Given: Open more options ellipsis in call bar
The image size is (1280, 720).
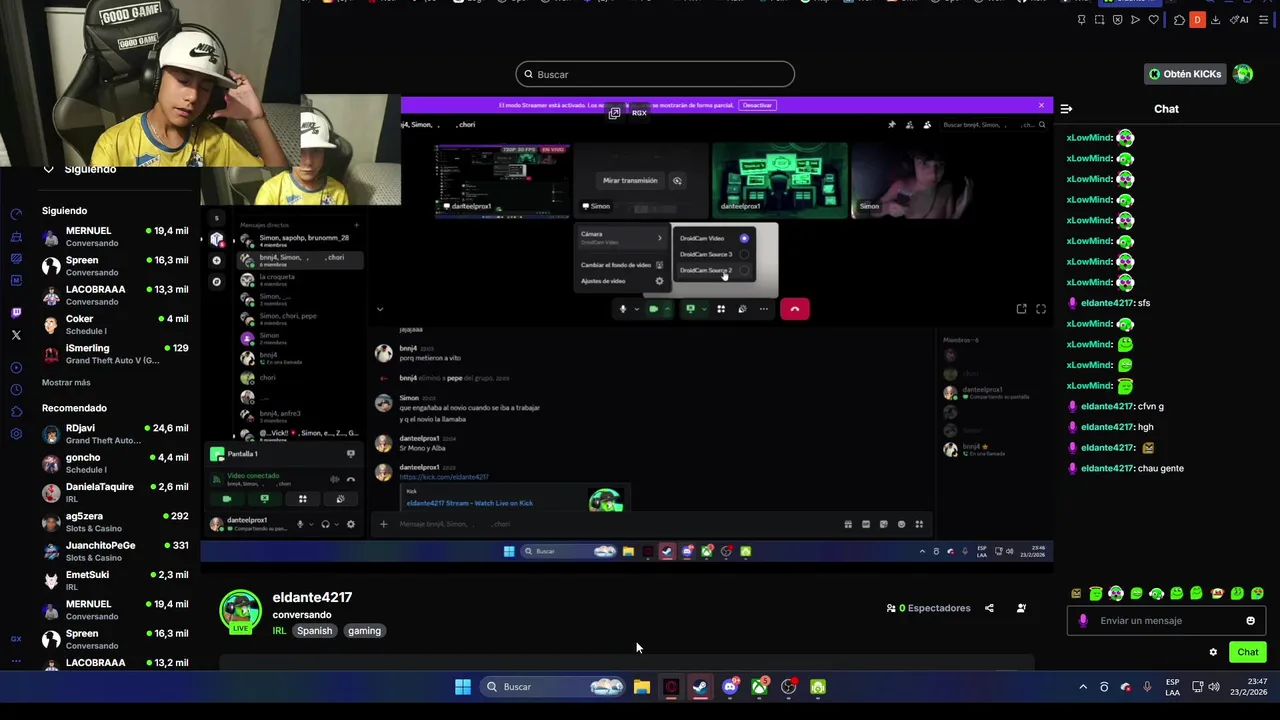Looking at the screenshot, I should [x=764, y=309].
